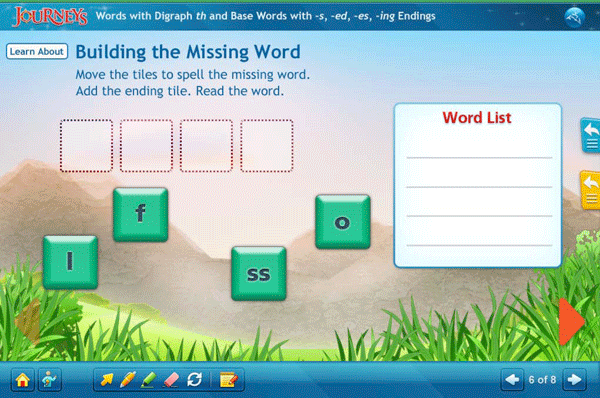Go to next page with right arrow button
The height and width of the screenshot is (398, 600).
point(574,380)
